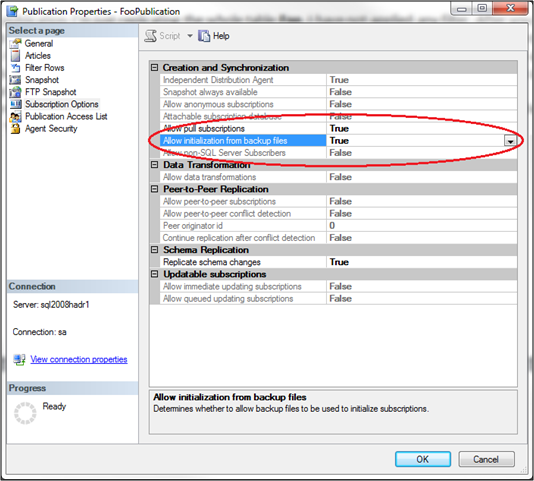
Task: Open the Script dropdown arrow
Action: coord(190,36)
